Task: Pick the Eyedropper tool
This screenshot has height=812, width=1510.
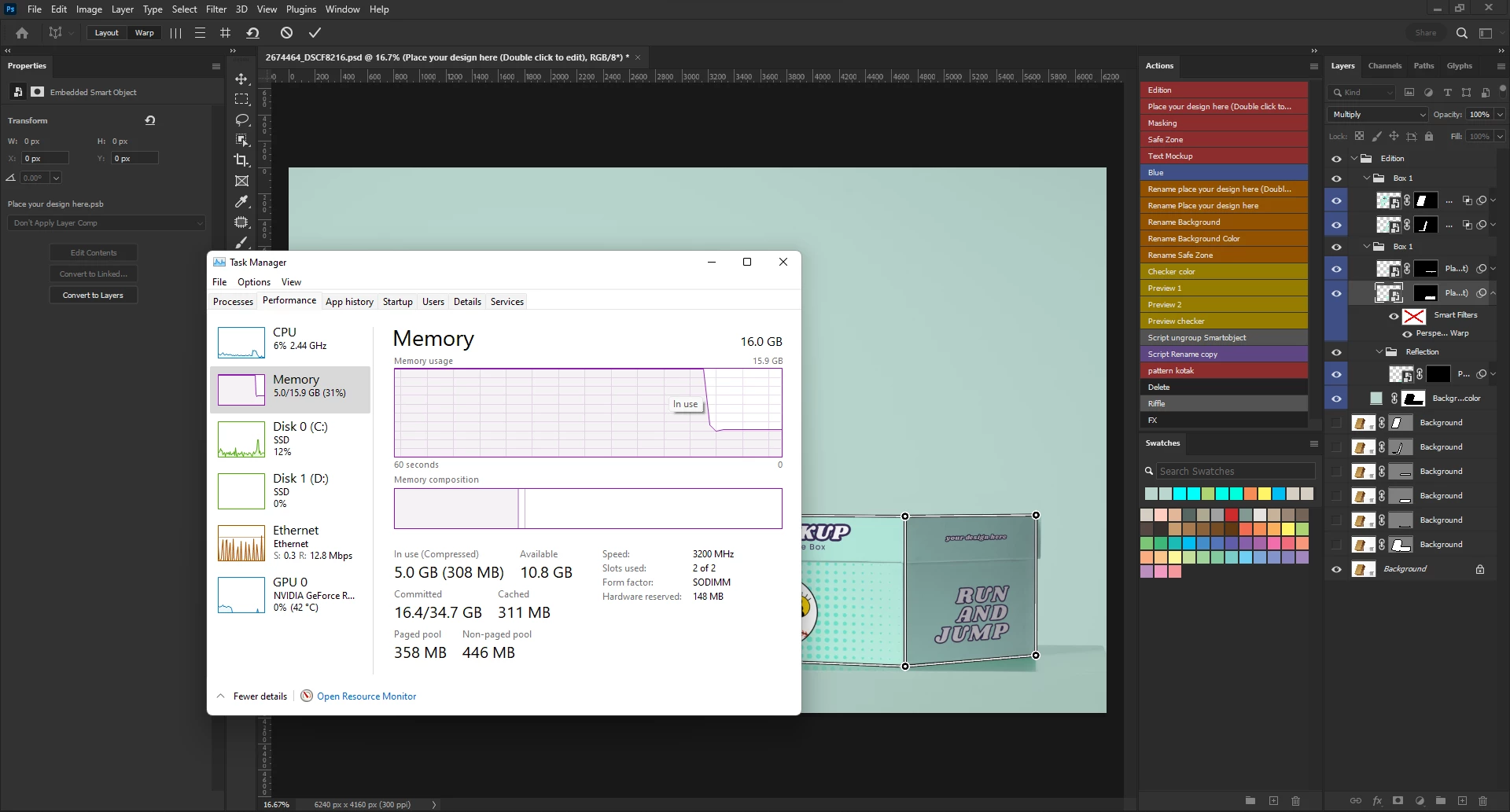Action: tap(241, 201)
